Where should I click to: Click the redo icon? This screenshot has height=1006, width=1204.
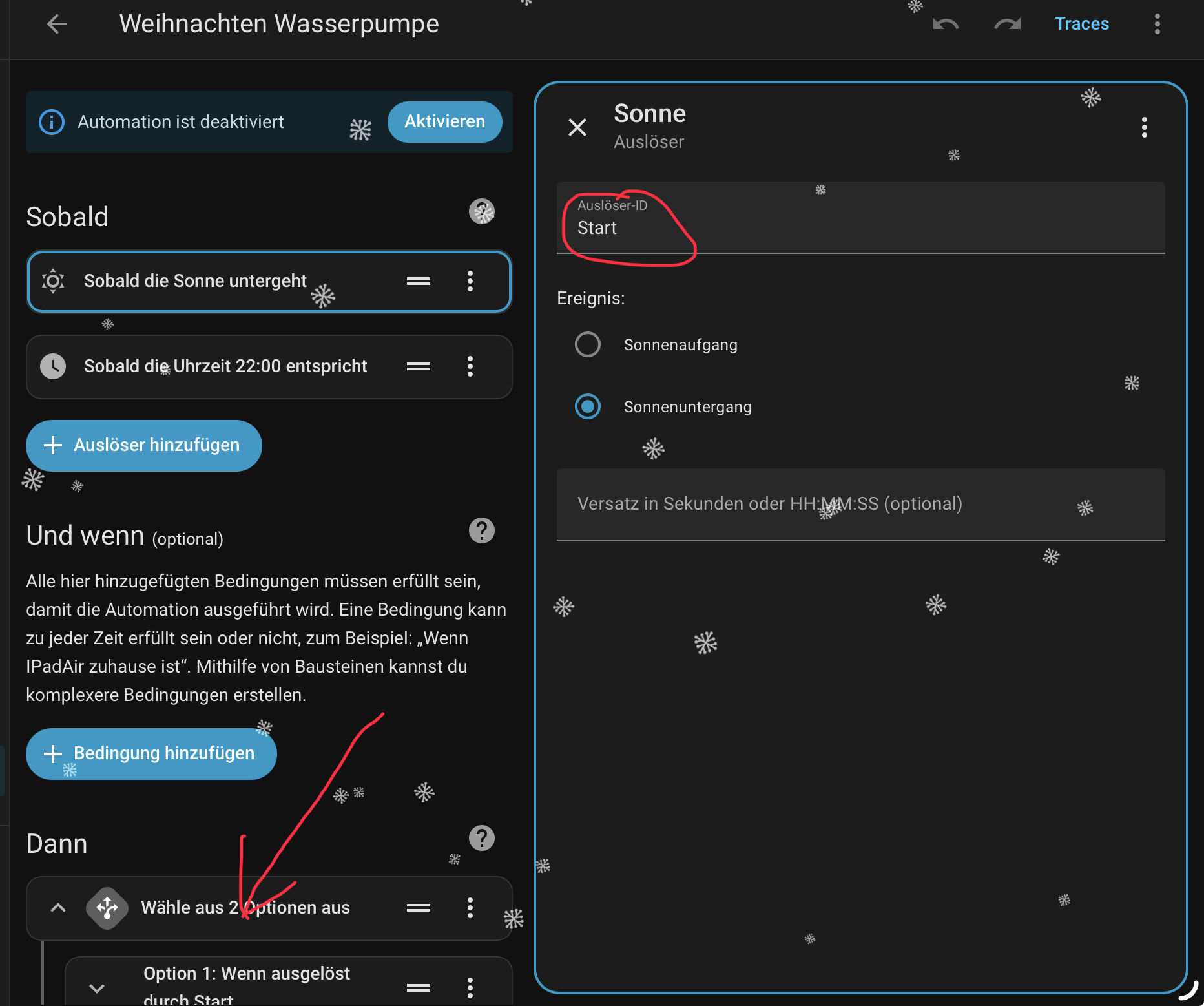(x=1007, y=25)
